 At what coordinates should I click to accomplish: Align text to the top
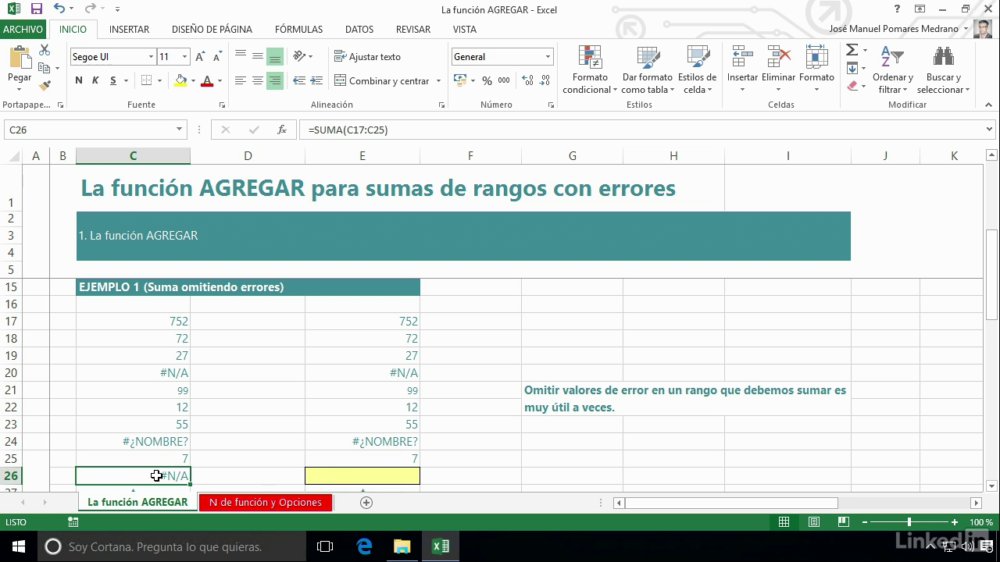coord(240,55)
